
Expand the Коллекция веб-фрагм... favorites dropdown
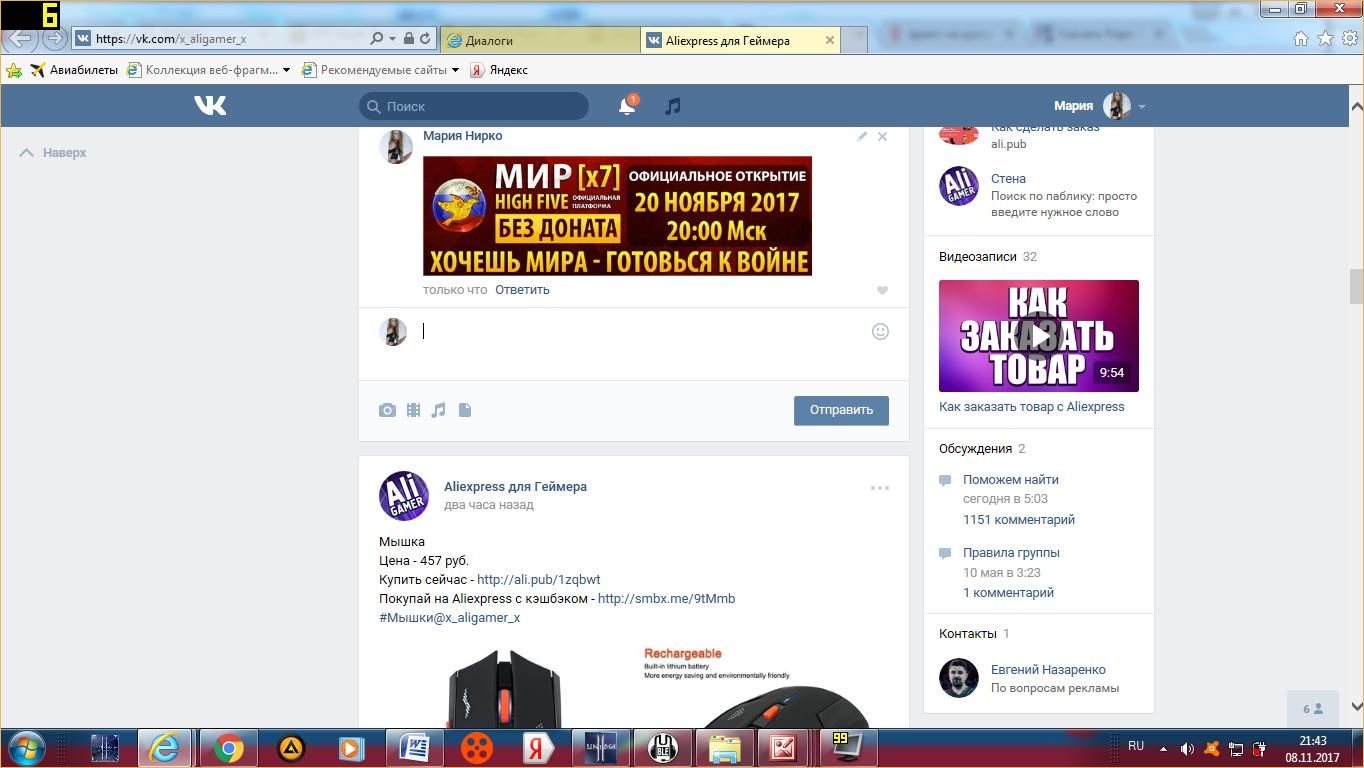[x=286, y=70]
